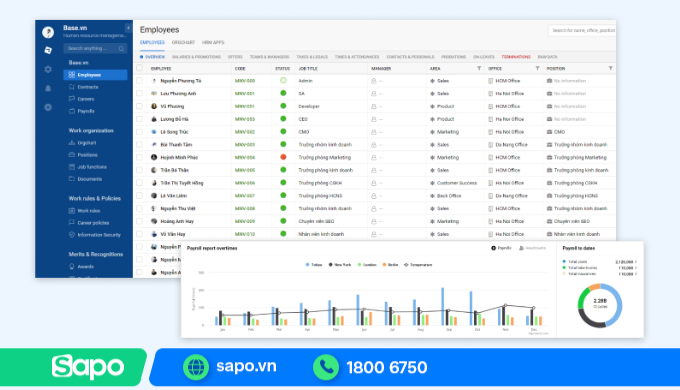Toggle the select-all checkbox in table header

tap(139, 68)
